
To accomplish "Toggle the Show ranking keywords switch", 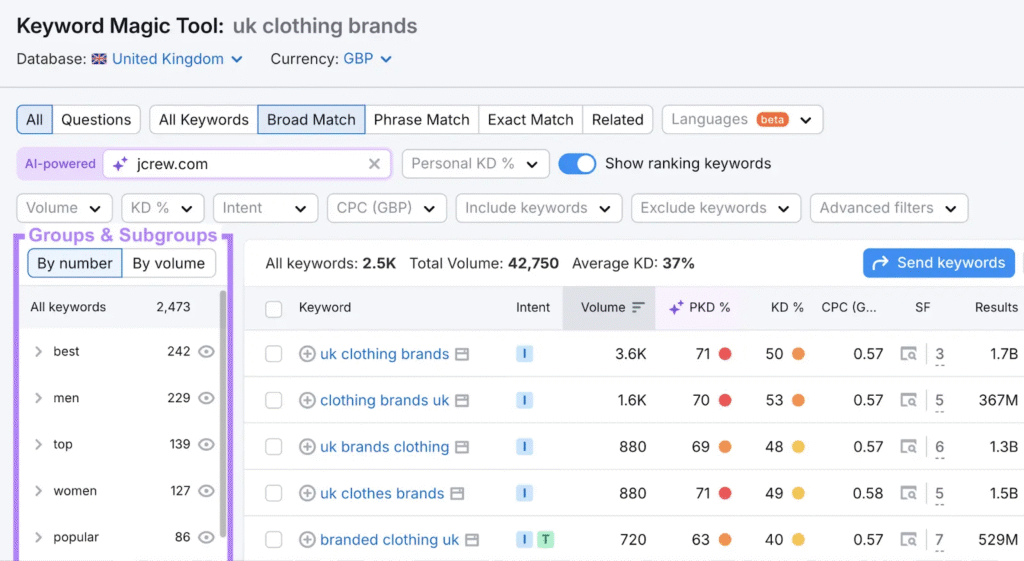I will [577, 164].
